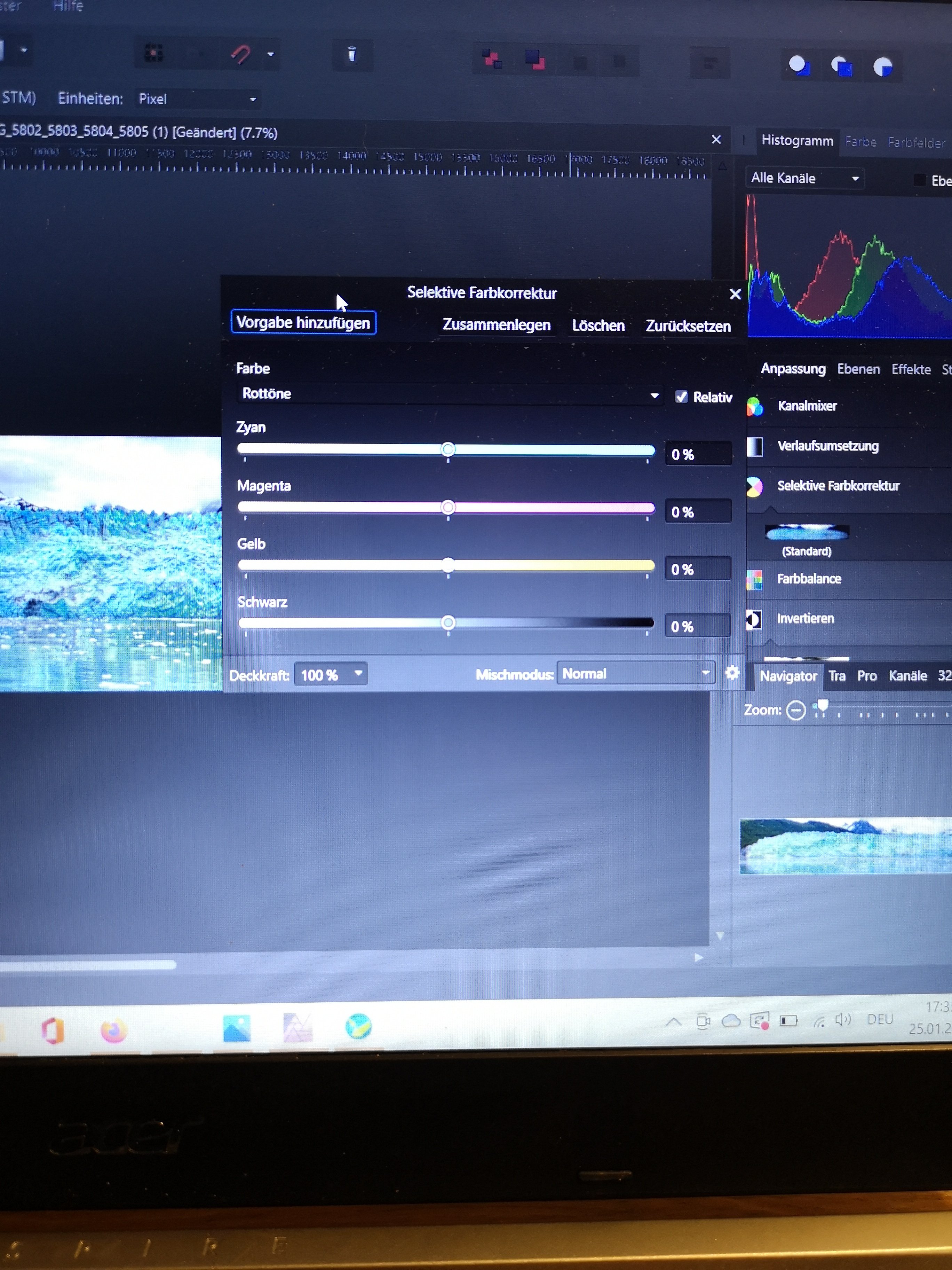The height and width of the screenshot is (1270, 952).
Task: Click the Channel Mixer adjustment icon
Action: (x=755, y=406)
